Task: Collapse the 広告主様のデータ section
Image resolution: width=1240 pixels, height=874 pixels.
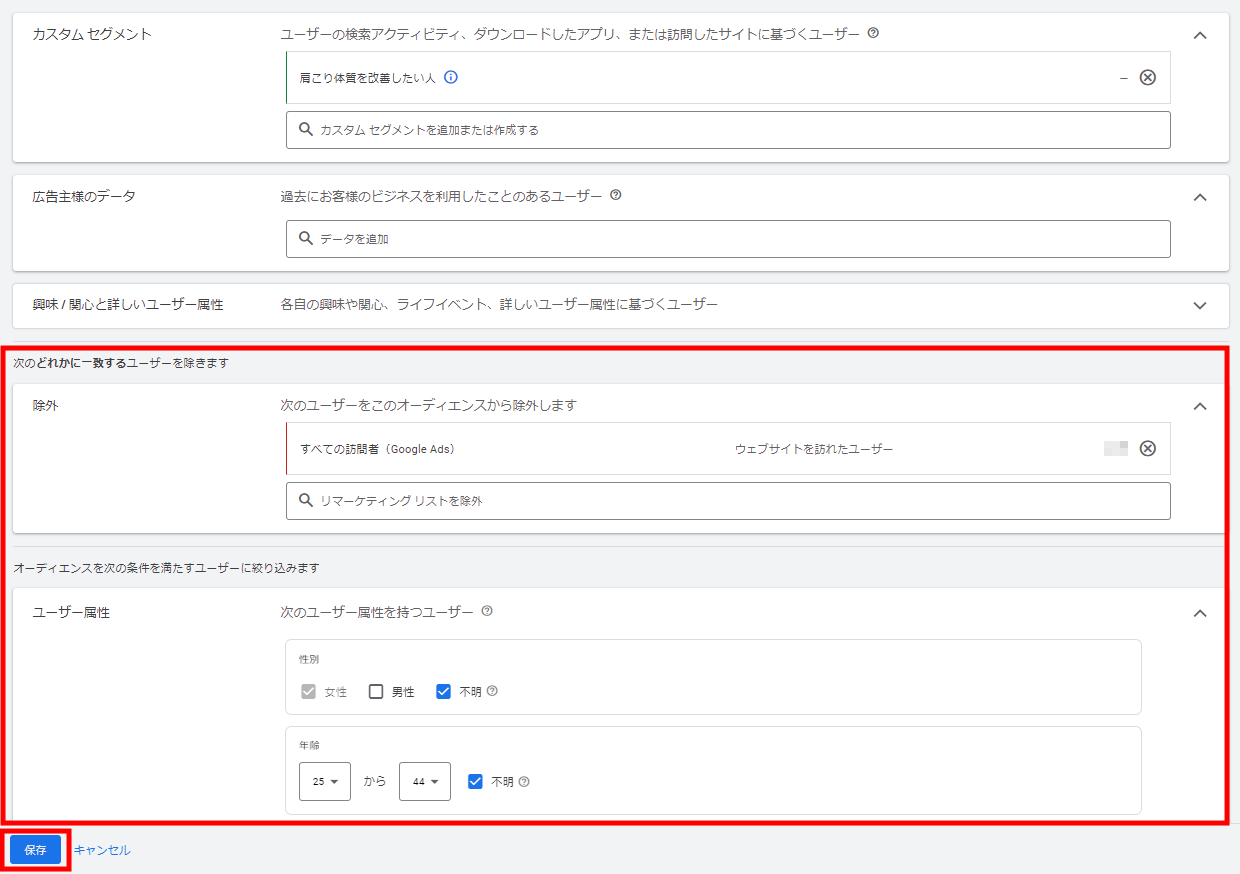Action: [1200, 197]
